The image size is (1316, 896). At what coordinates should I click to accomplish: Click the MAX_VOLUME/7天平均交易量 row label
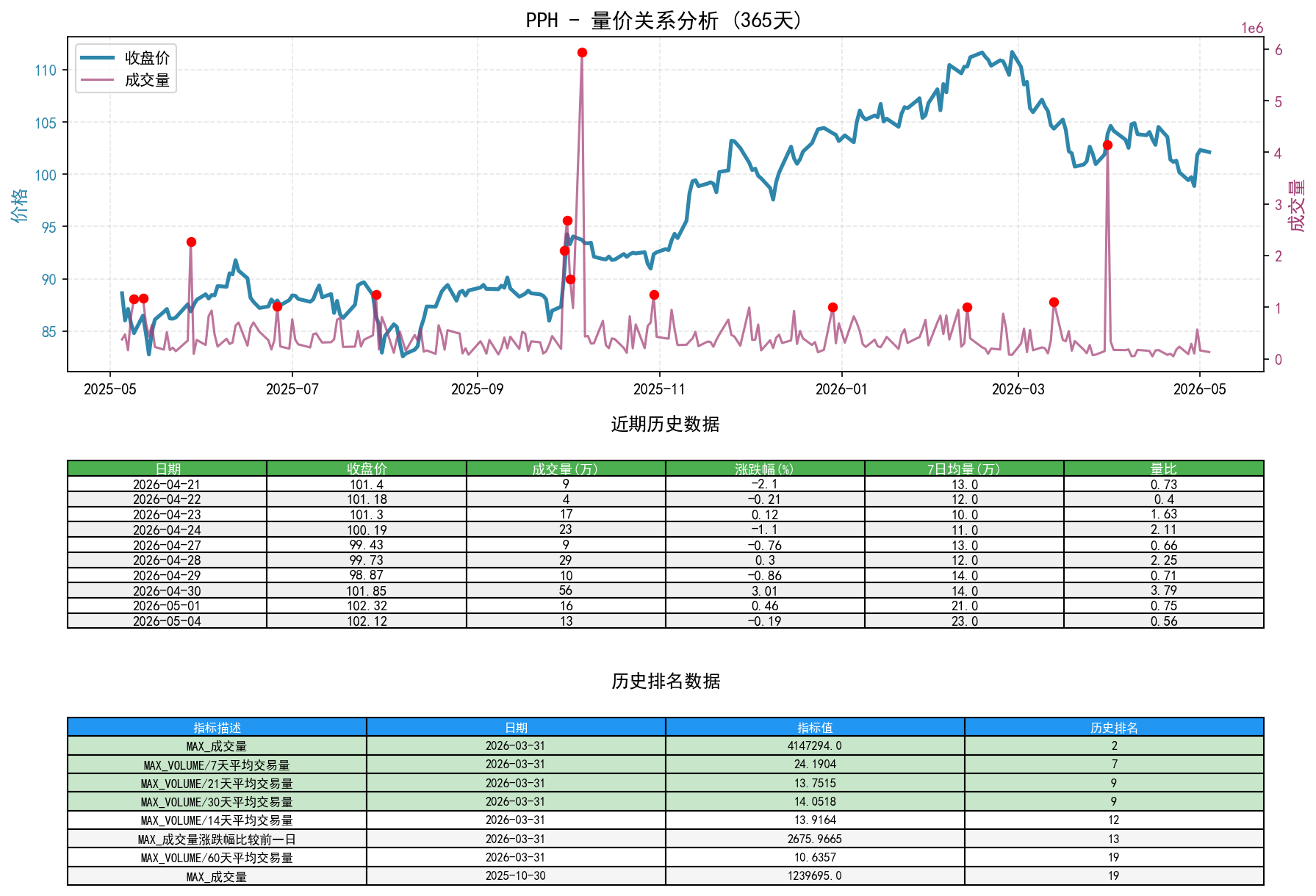pyautogui.click(x=217, y=765)
